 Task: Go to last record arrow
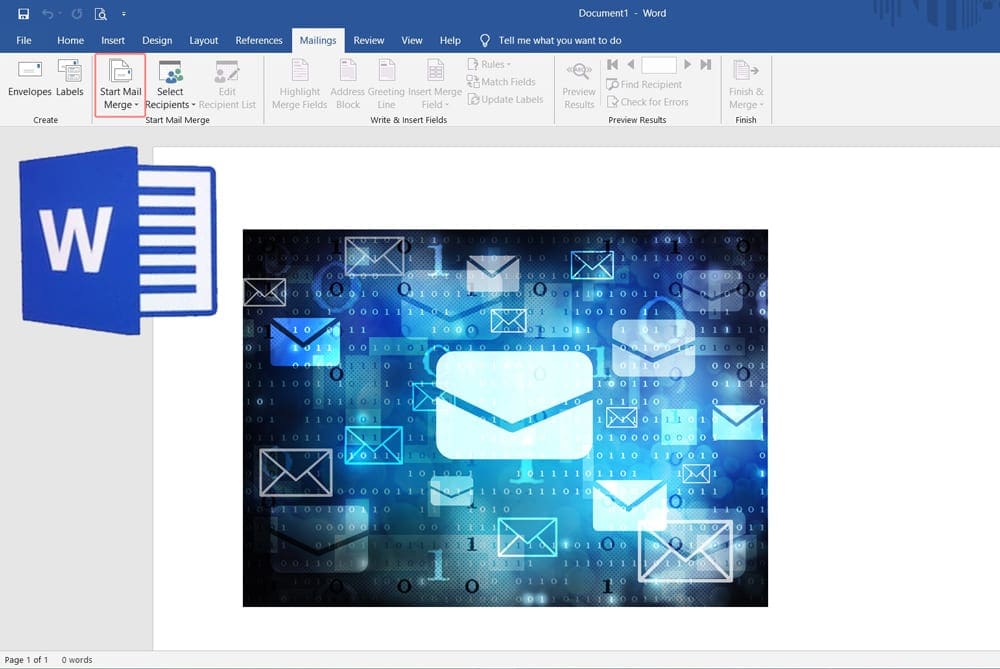tap(705, 64)
